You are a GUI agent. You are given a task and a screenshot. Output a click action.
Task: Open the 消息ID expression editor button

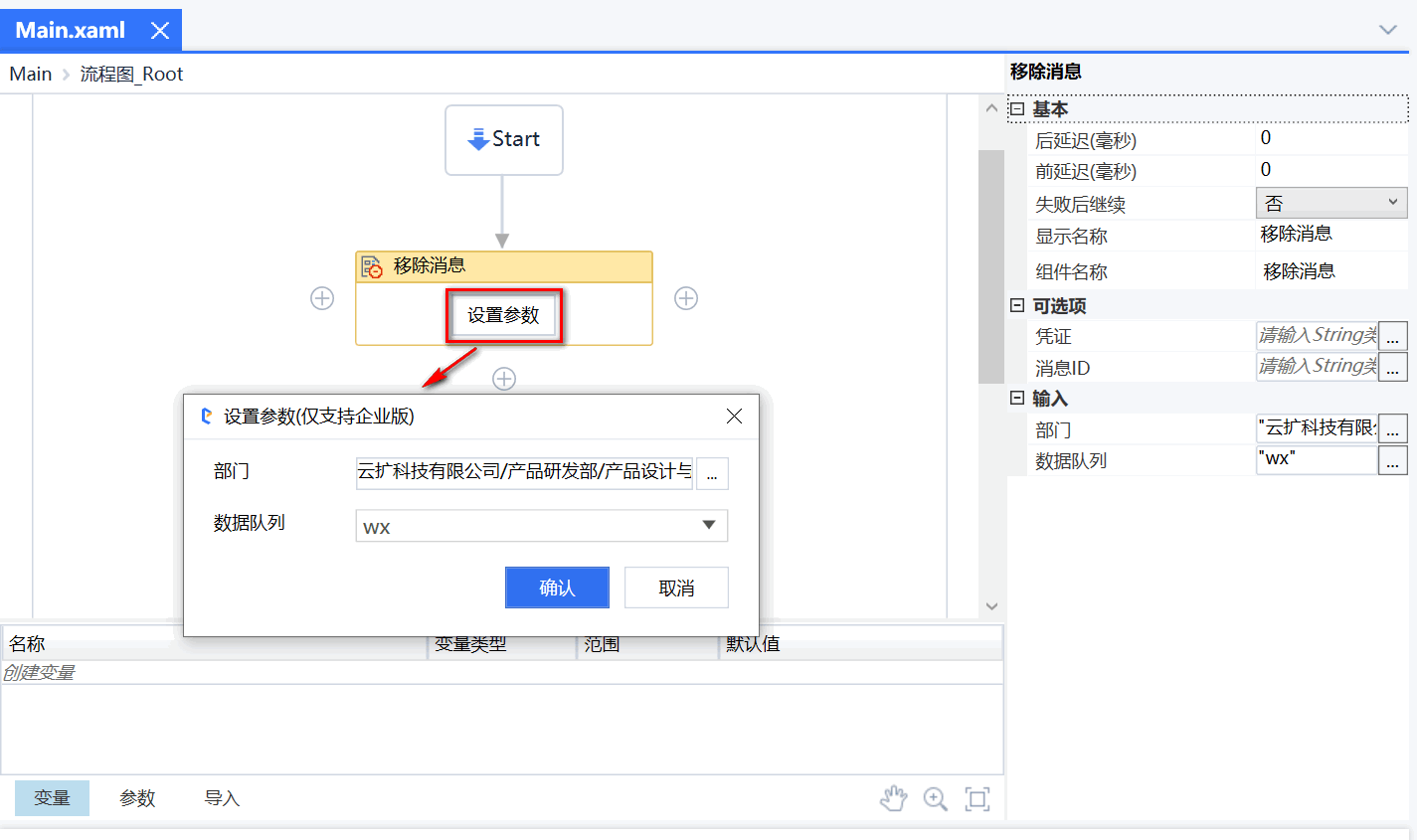pyautogui.click(x=1393, y=367)
